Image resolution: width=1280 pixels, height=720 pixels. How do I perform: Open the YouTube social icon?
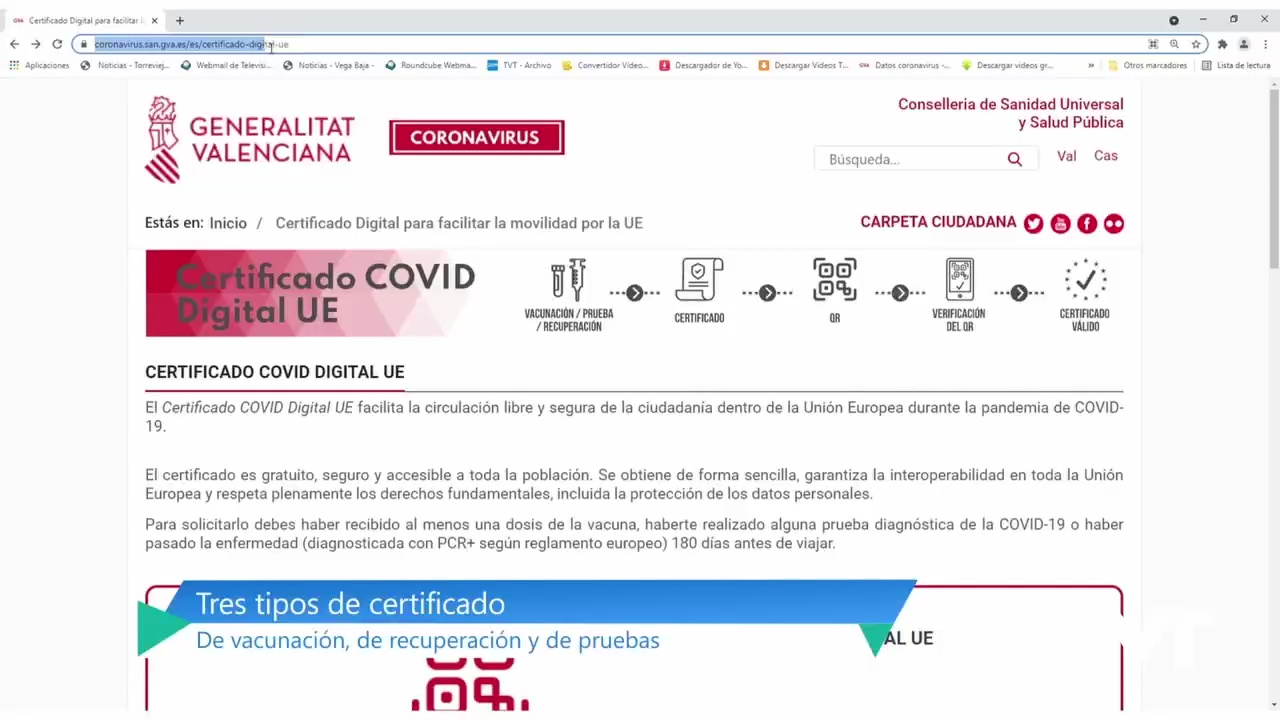click(1061, 224)
